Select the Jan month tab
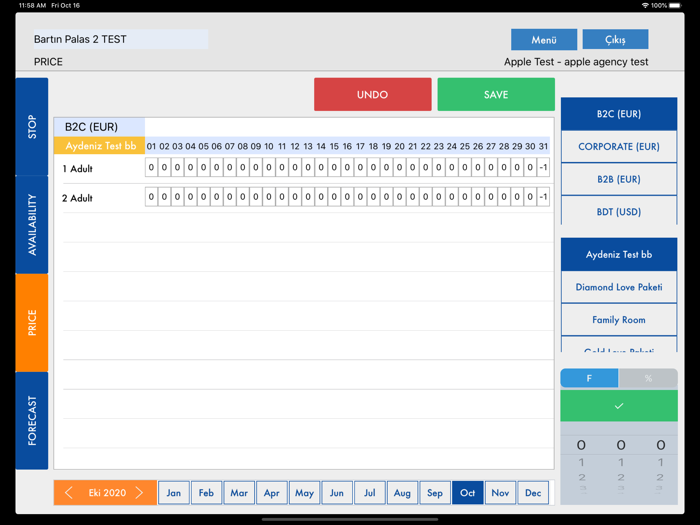 coord(174,493)
